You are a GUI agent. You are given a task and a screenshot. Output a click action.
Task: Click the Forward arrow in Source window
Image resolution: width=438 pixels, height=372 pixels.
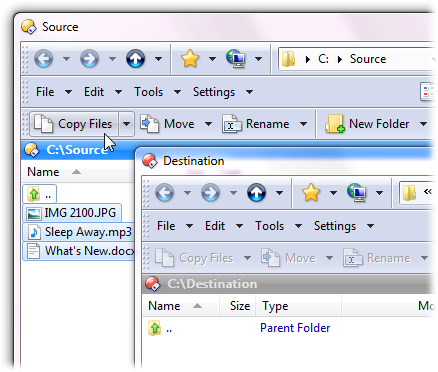[89, 59]
